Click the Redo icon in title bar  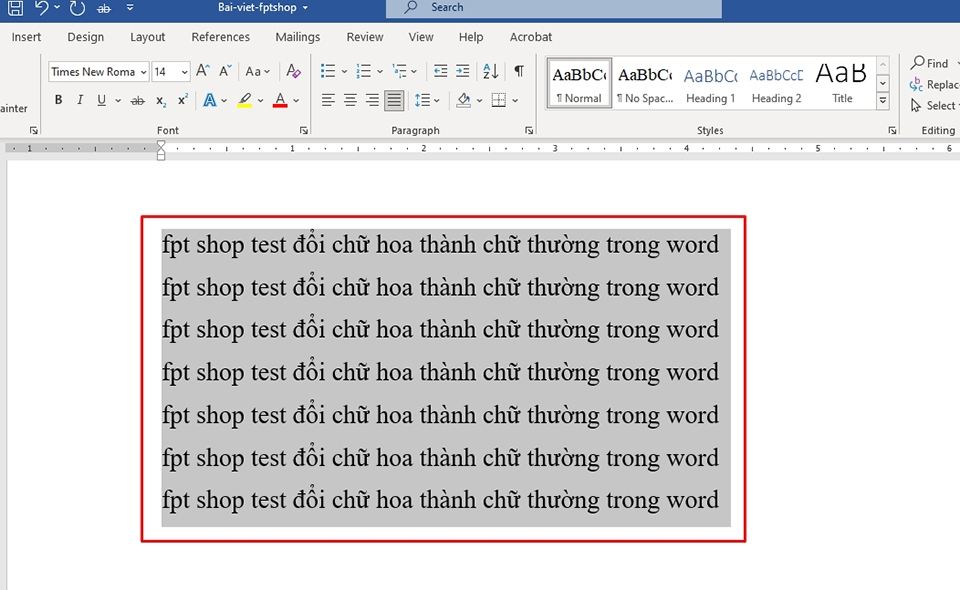coord(77,8)
